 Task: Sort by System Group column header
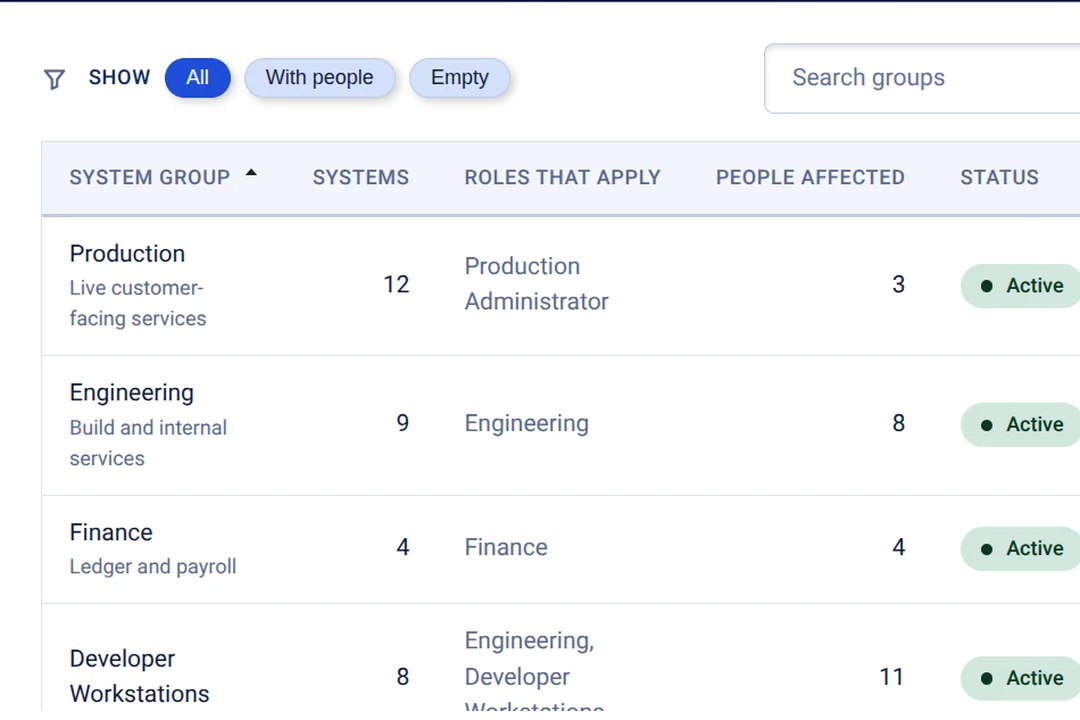[x=149, y=178]
